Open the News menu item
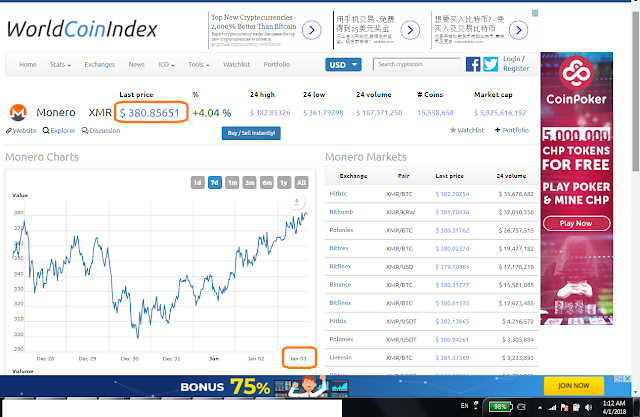This screenshot has height=417, width=640. click(136, 64)
